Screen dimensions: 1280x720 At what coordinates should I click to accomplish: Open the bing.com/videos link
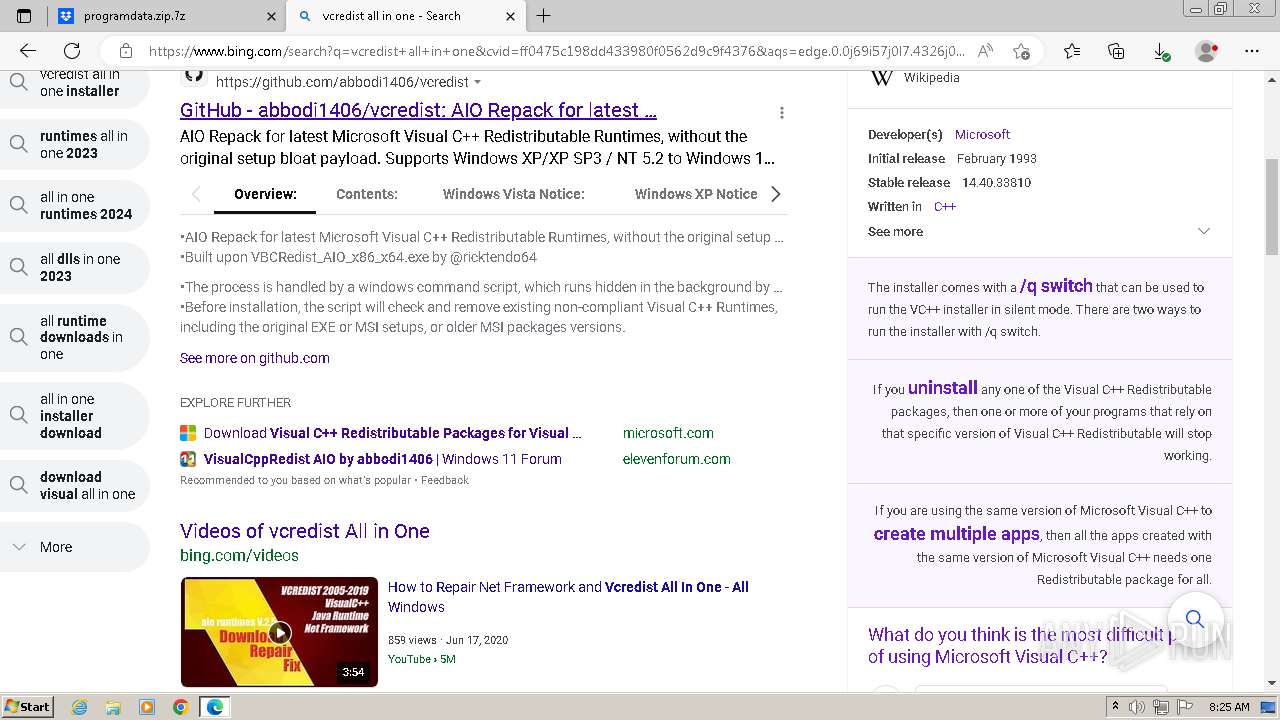coord(239,555)
